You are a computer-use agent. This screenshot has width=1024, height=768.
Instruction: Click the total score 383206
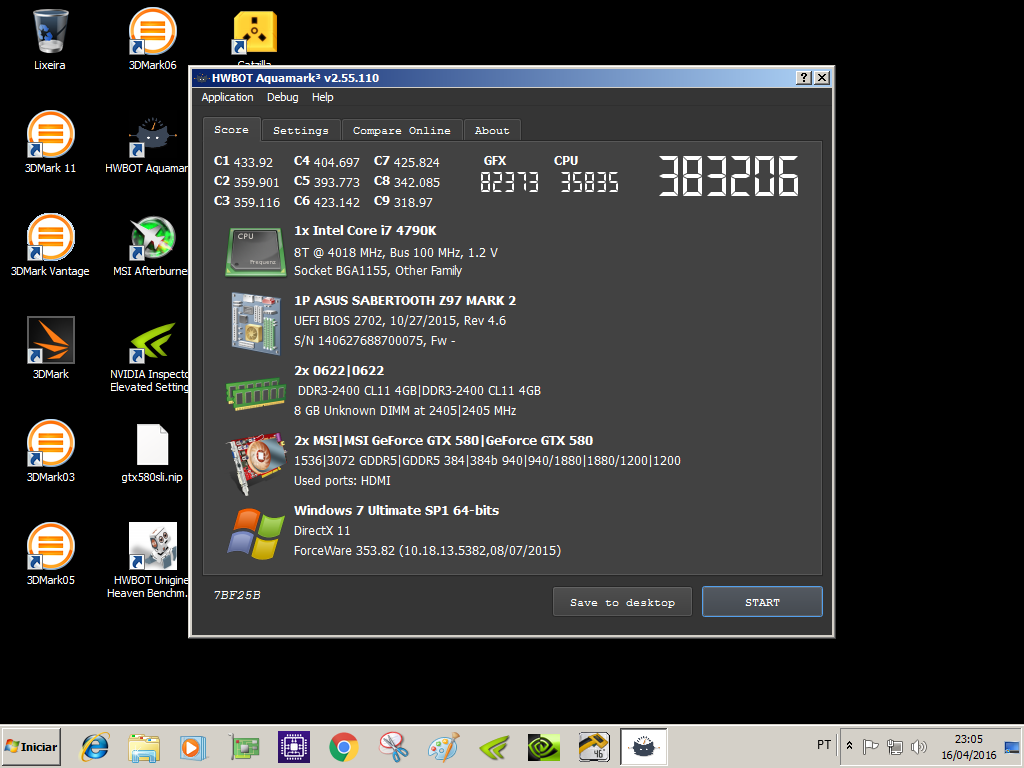pos(728,176)
